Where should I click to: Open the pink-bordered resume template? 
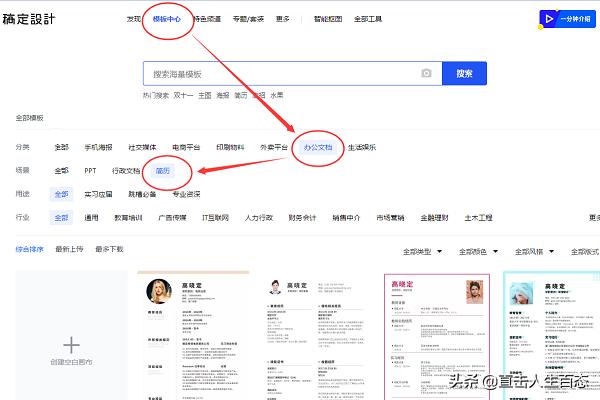pyautogui.click(x=437, y=336)
